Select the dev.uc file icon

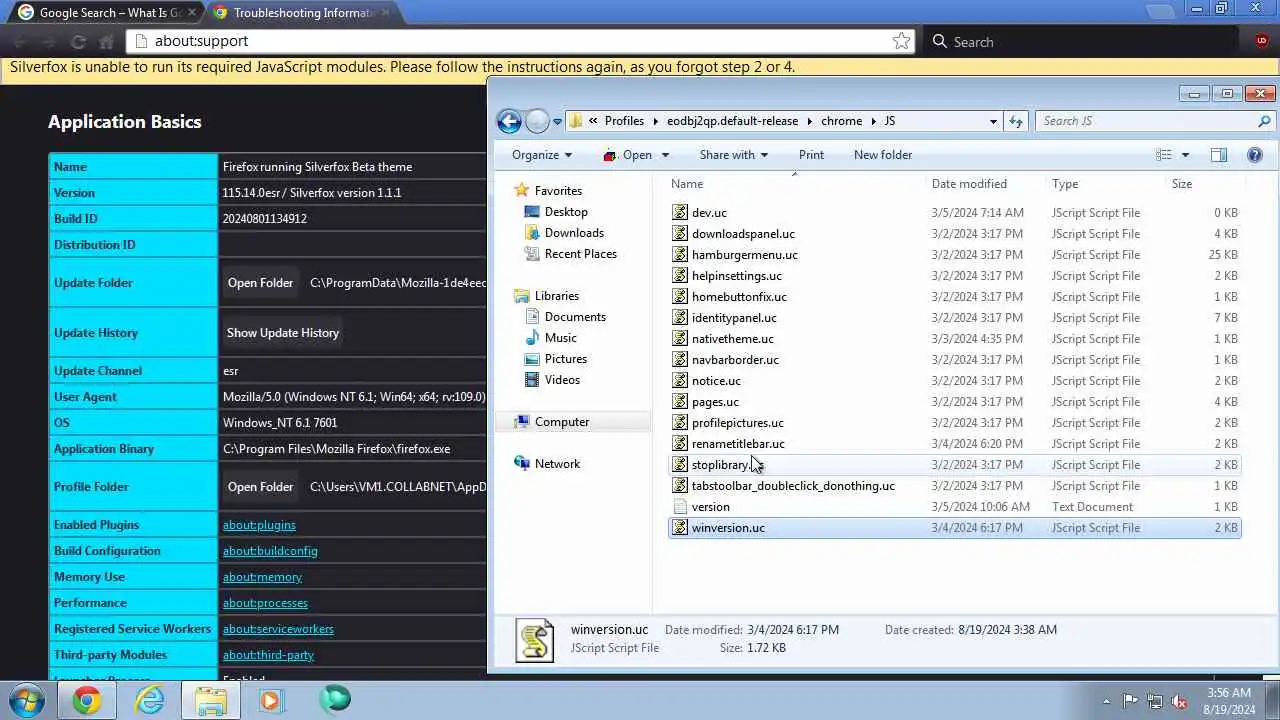[680, 213]
